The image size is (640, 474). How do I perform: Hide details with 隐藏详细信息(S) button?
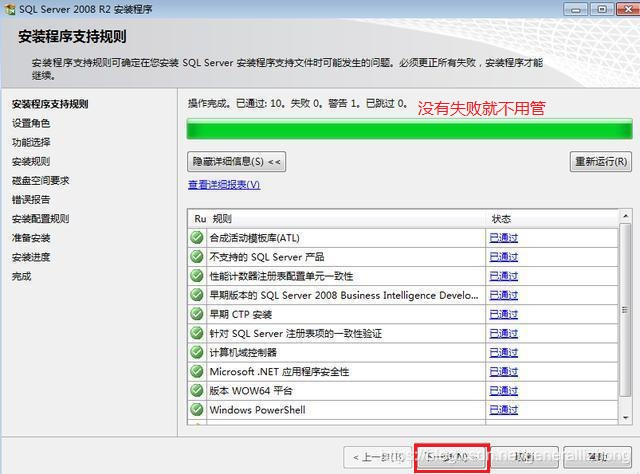point(236,162)
